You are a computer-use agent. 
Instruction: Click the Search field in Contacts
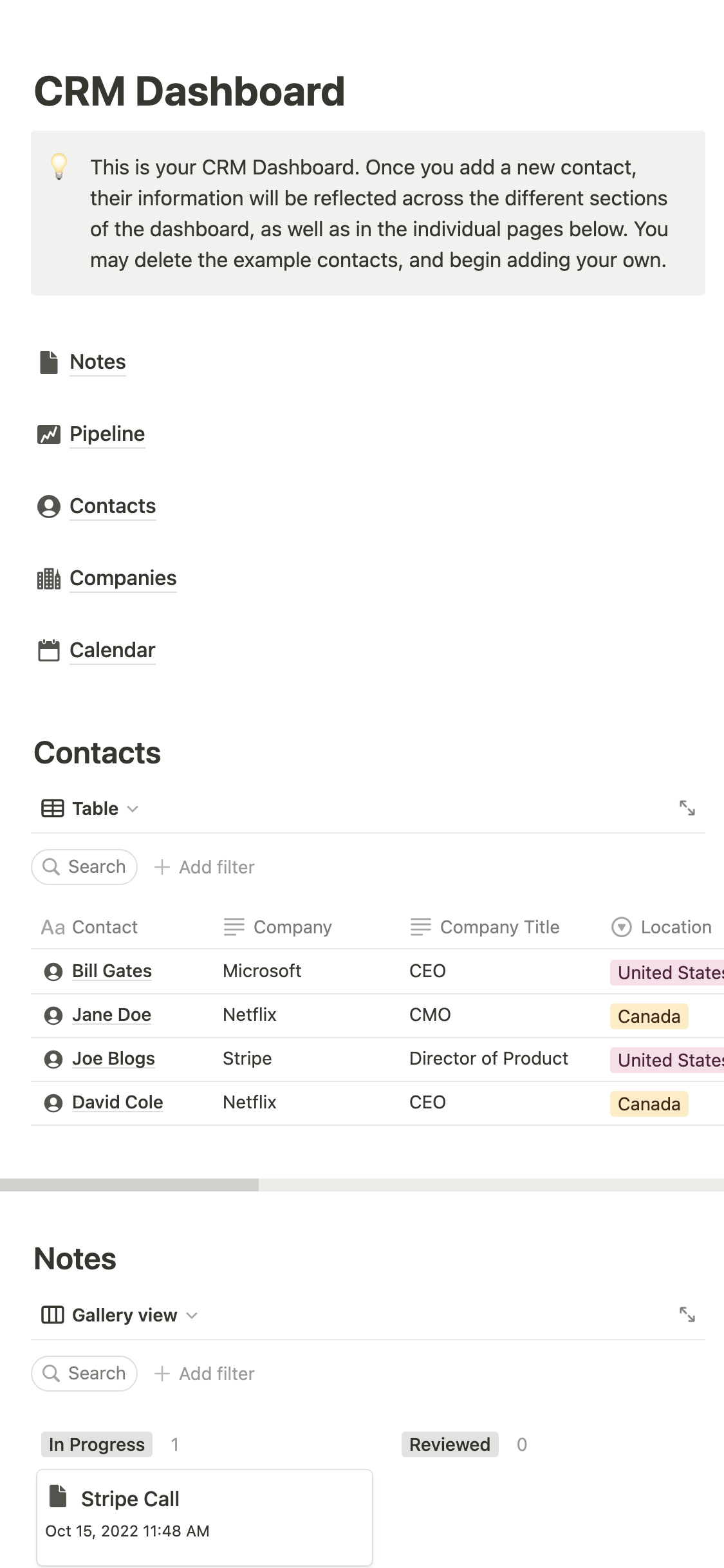click(84, 867)
